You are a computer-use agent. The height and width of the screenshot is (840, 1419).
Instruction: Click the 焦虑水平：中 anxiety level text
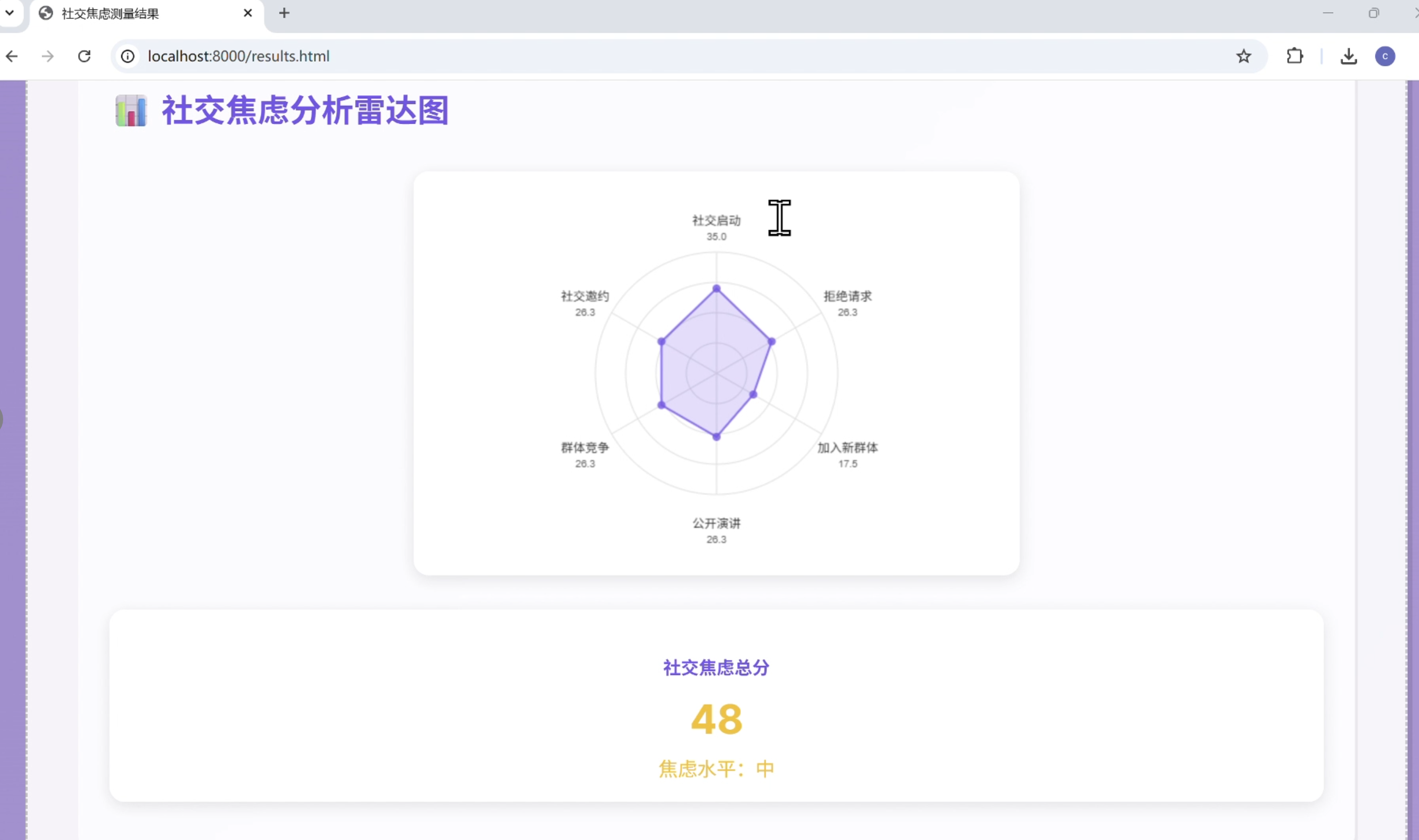click(x=716, y=769)
